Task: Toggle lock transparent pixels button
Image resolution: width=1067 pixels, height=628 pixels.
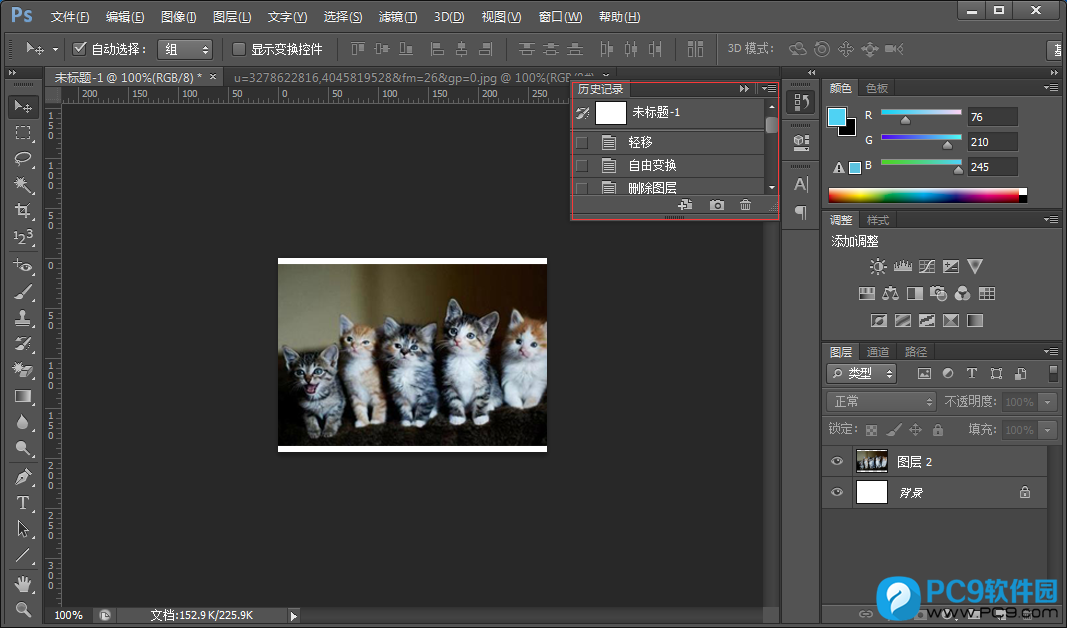Action: point(871,429)
